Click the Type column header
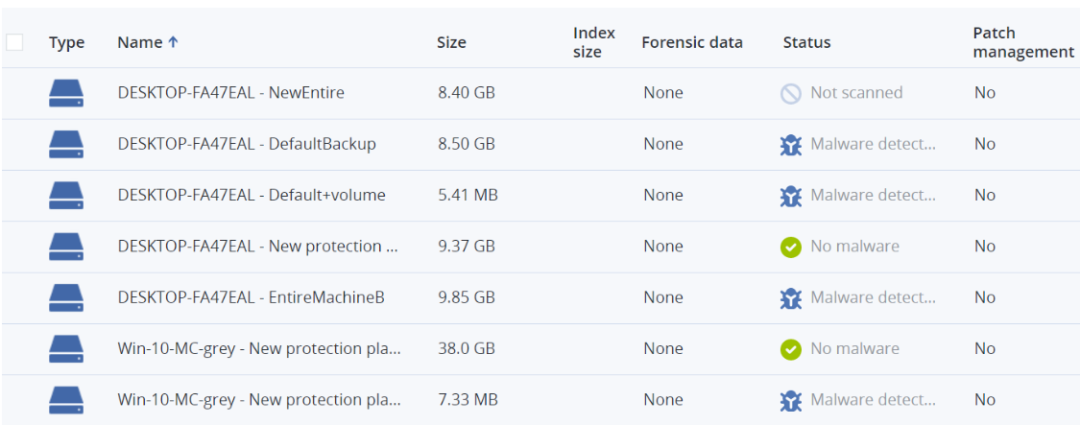Screen dimensions: 1080x425 tap(66, 42)
